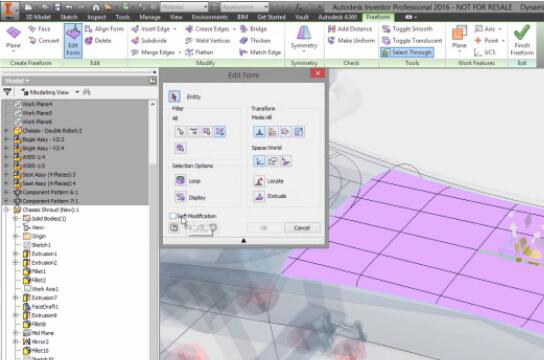Select the Make Uniform tool
Screen dimensions: 544x360
[x=351, y=41]
